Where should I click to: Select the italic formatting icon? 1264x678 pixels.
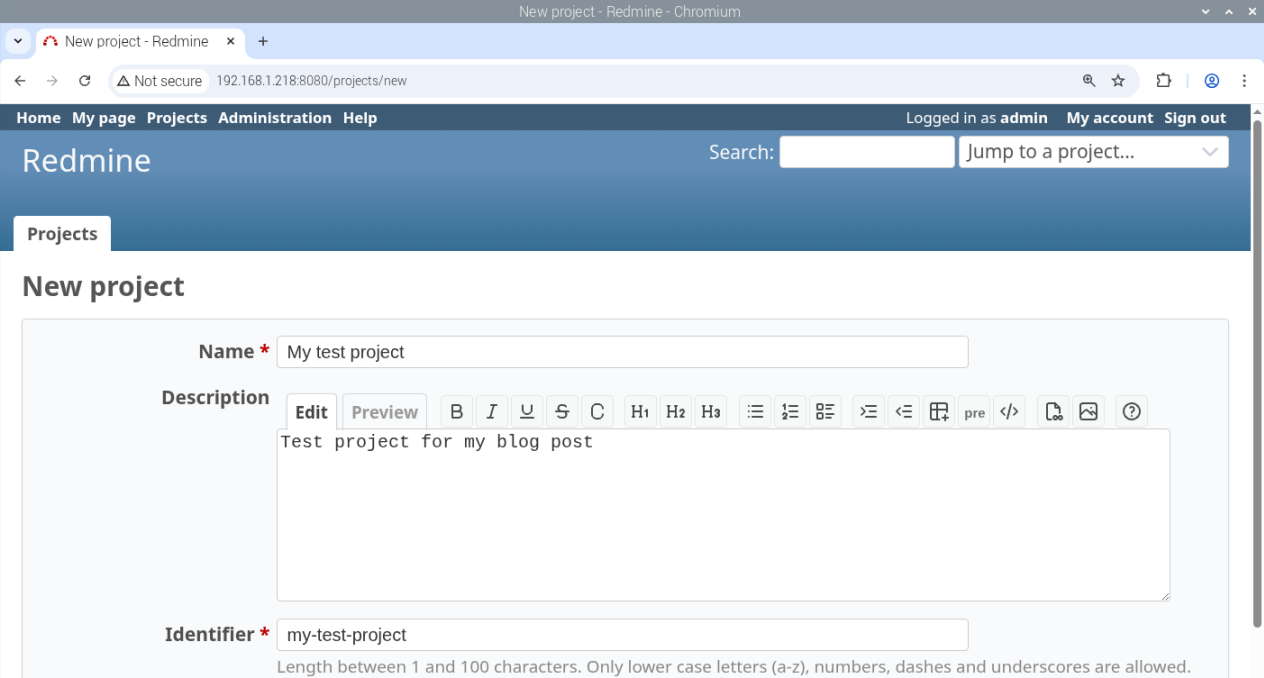coord(491,411)
